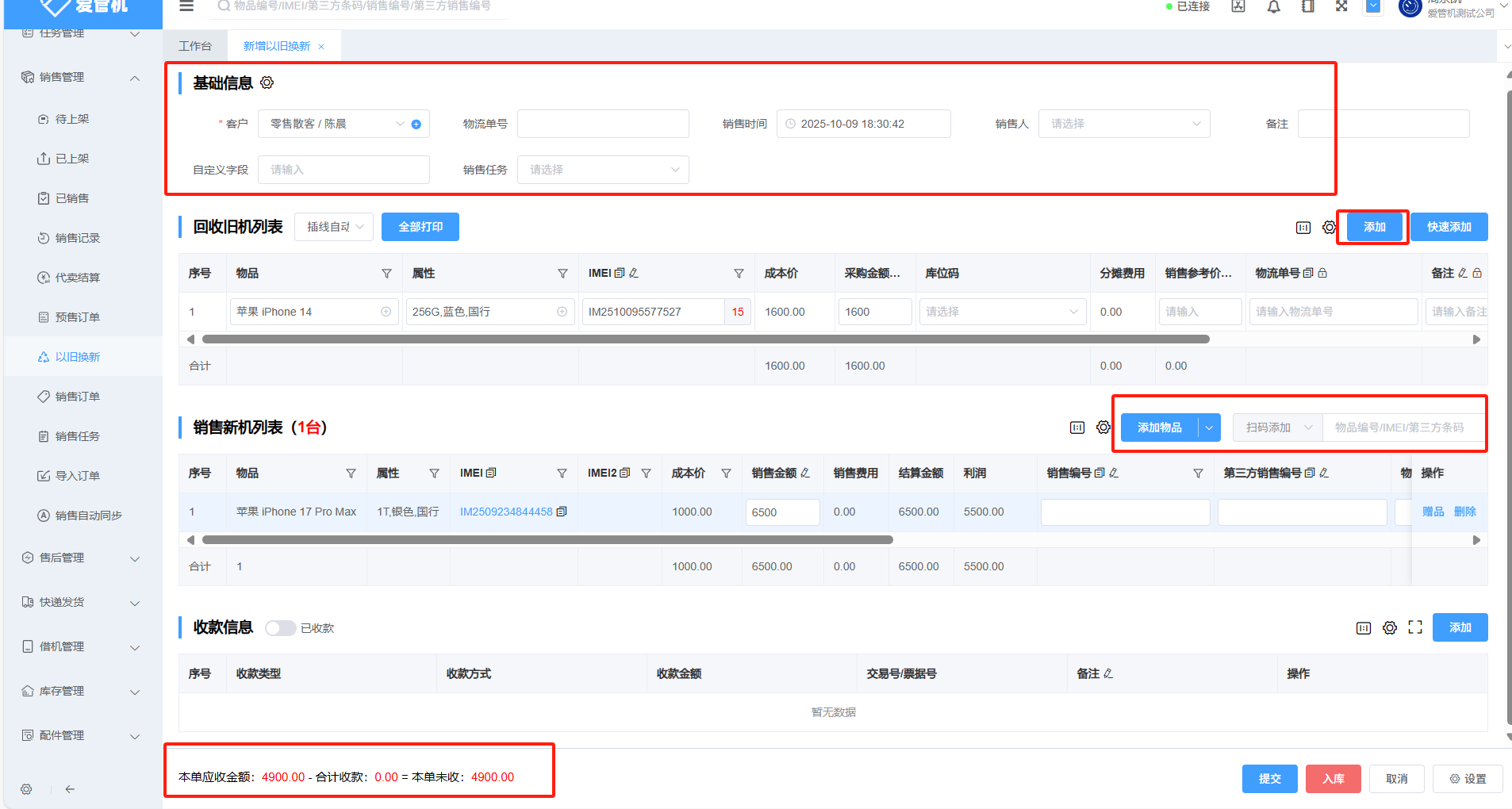
Task: Click the 删除 link in new device row
Action: coord(1464,512)
